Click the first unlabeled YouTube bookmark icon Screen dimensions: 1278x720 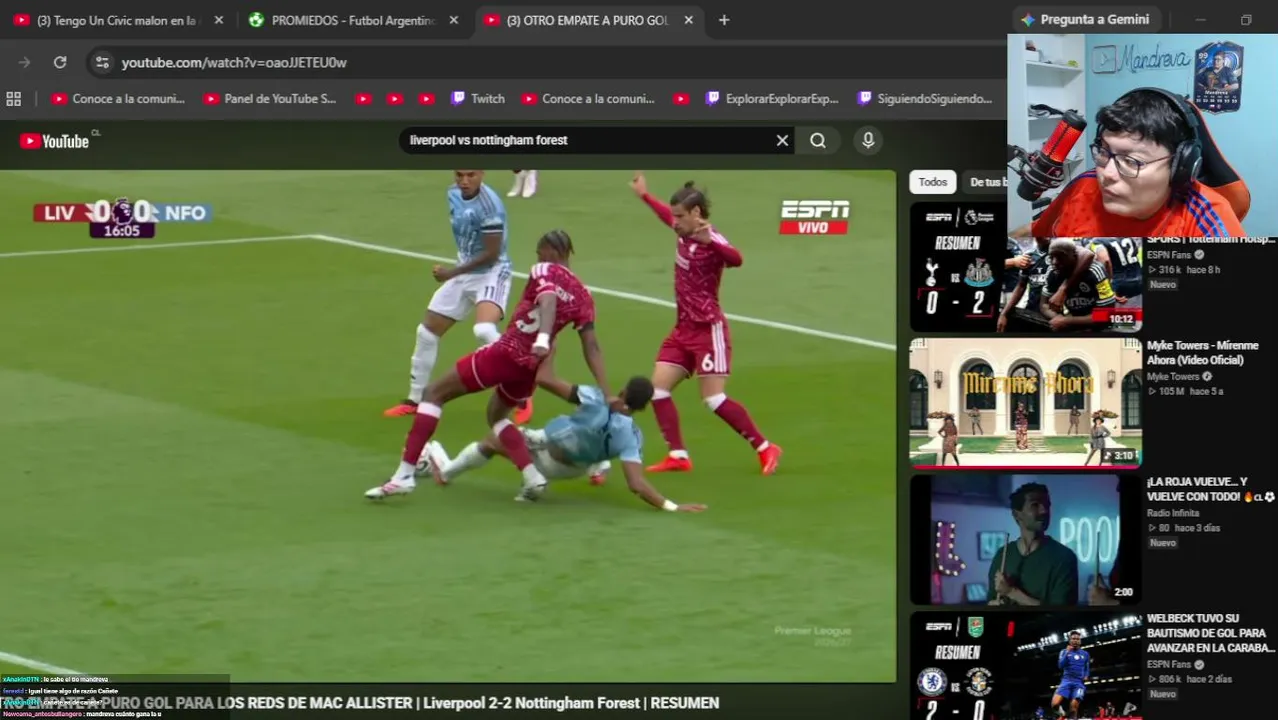click(363, 99)
